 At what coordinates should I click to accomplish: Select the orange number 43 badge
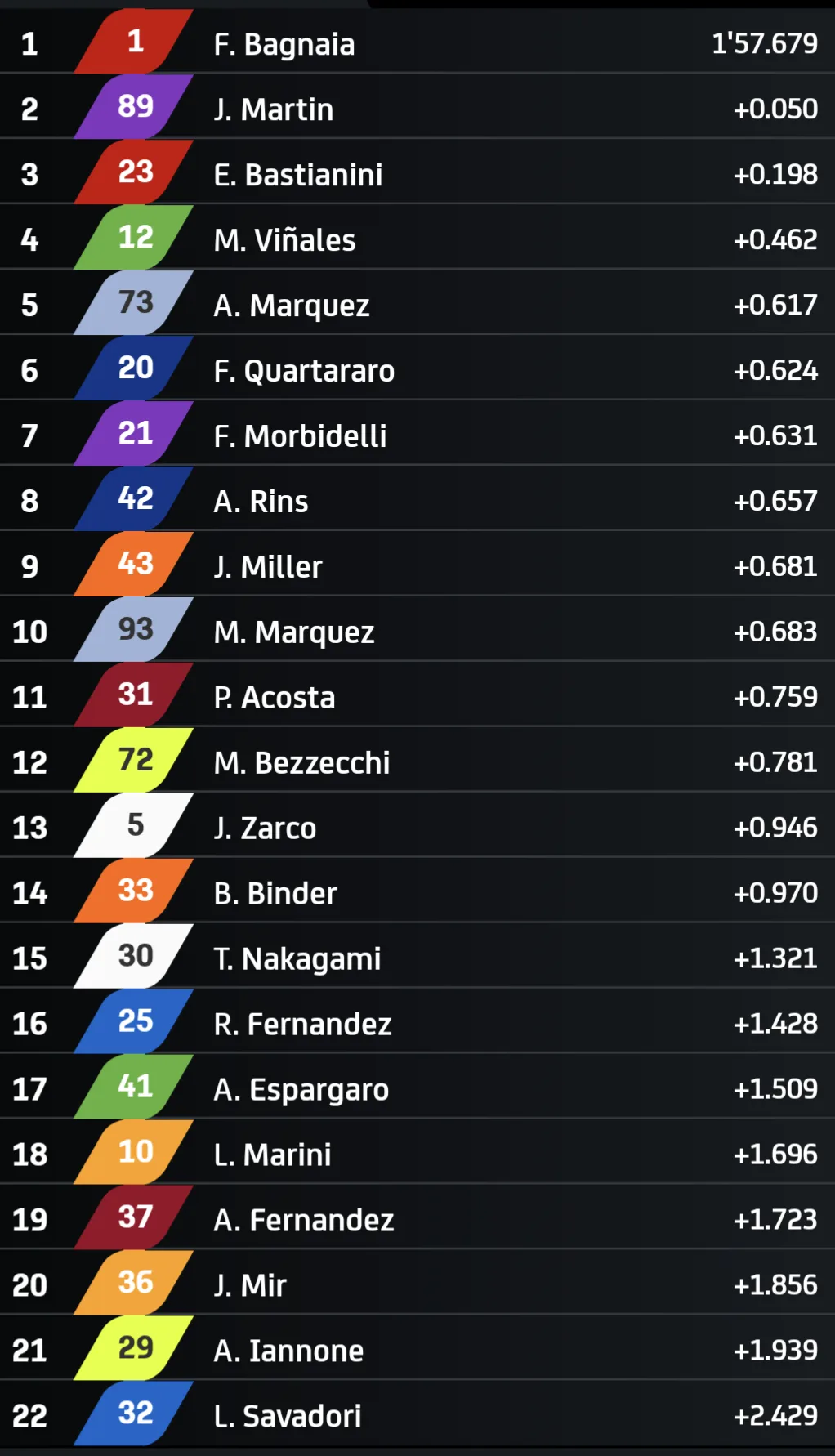pos(135,564)
